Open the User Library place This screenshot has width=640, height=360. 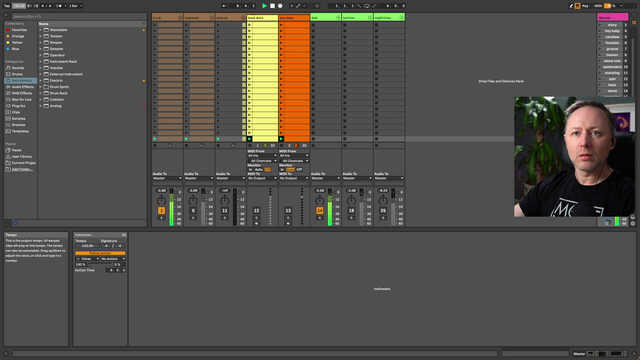click(x=22, y=157)
